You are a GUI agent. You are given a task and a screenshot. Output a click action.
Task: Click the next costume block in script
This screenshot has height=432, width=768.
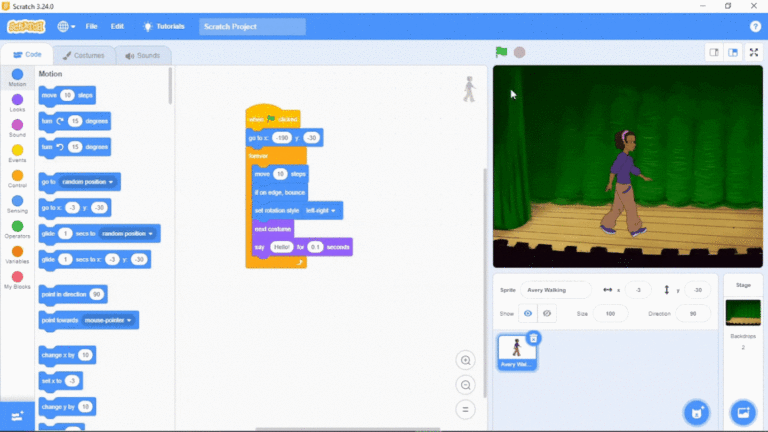(x=273, y=229)
